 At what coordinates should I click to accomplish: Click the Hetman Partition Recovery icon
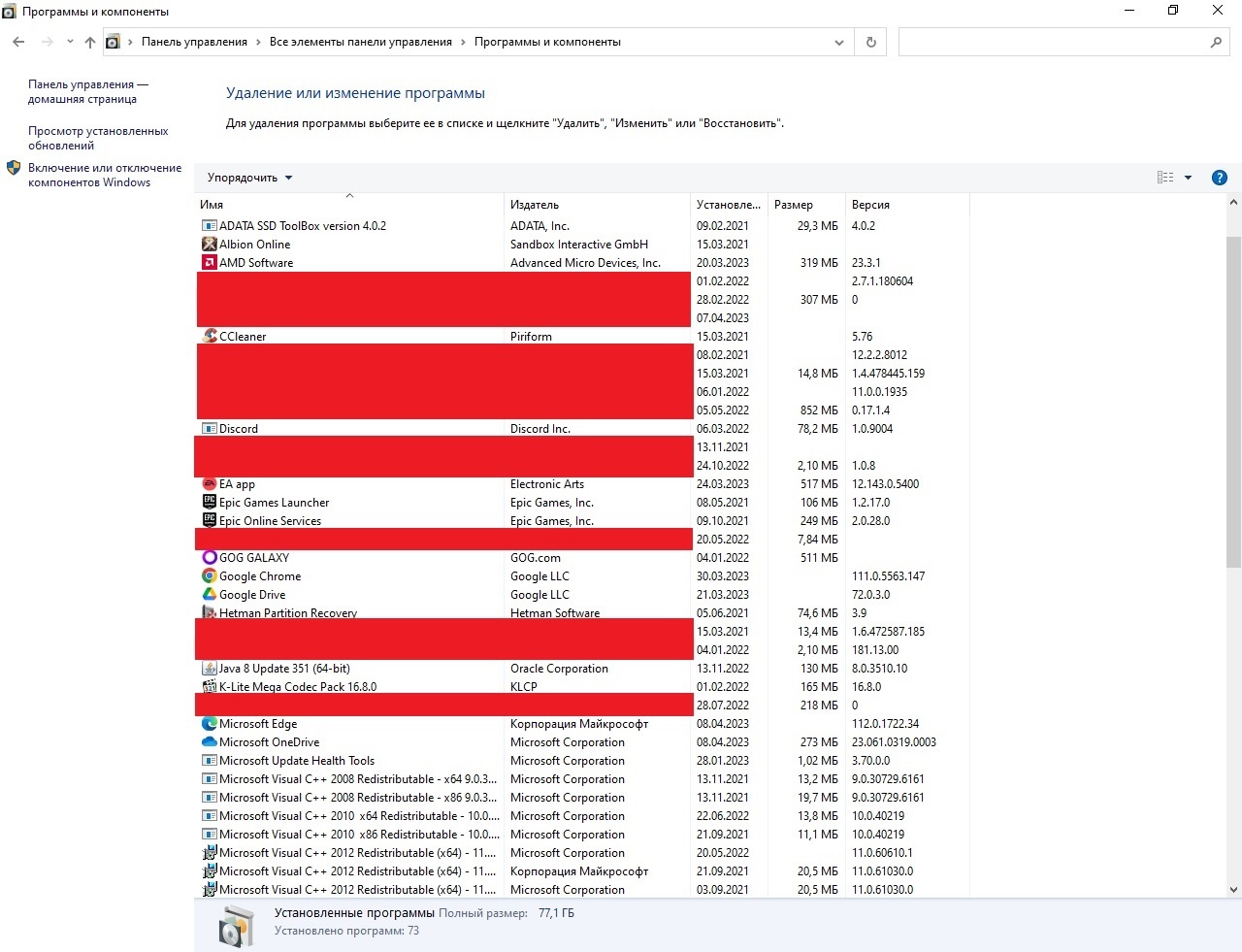point(209,612)
